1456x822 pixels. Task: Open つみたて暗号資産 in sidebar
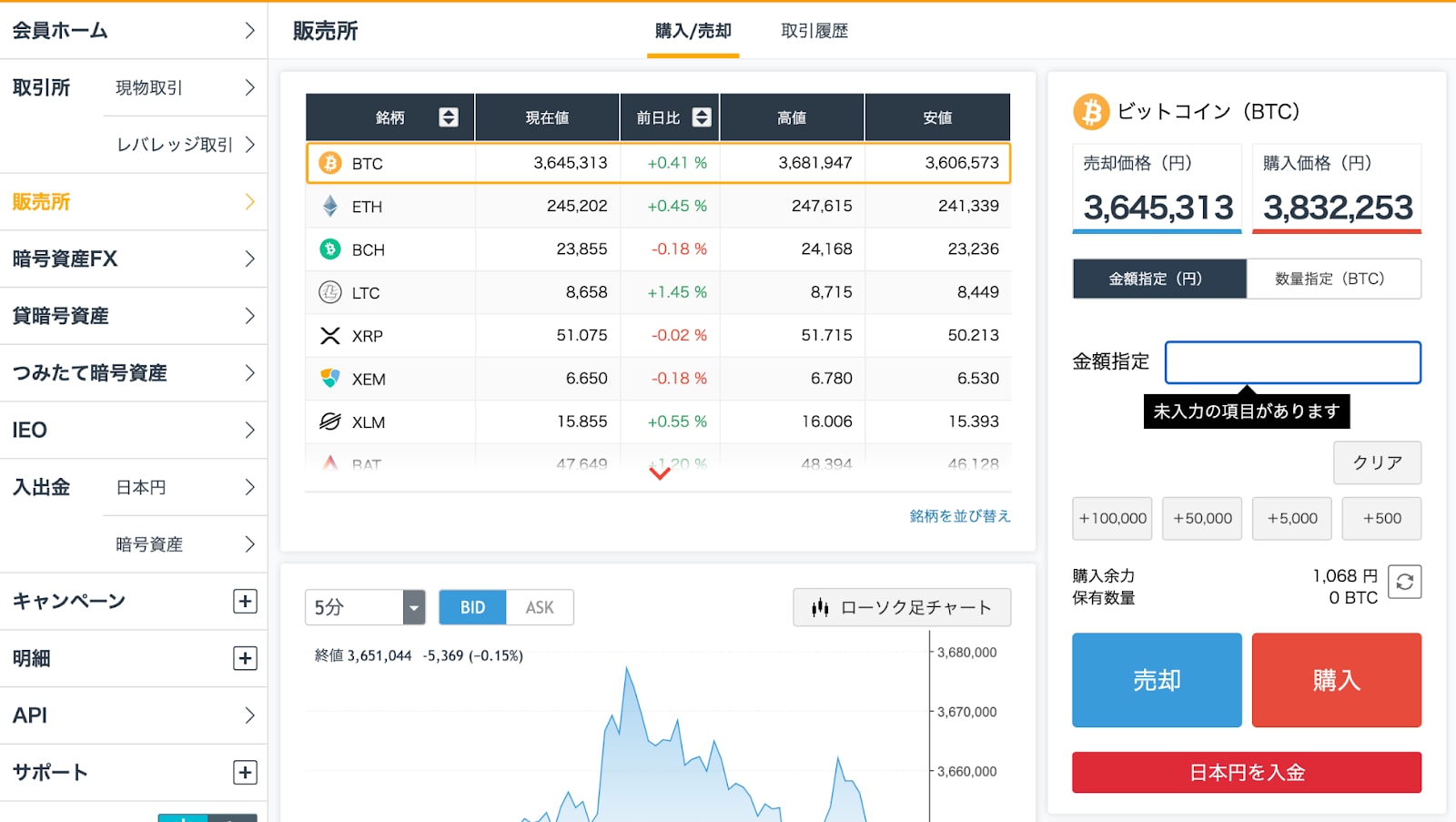click(x=134, y=373)
